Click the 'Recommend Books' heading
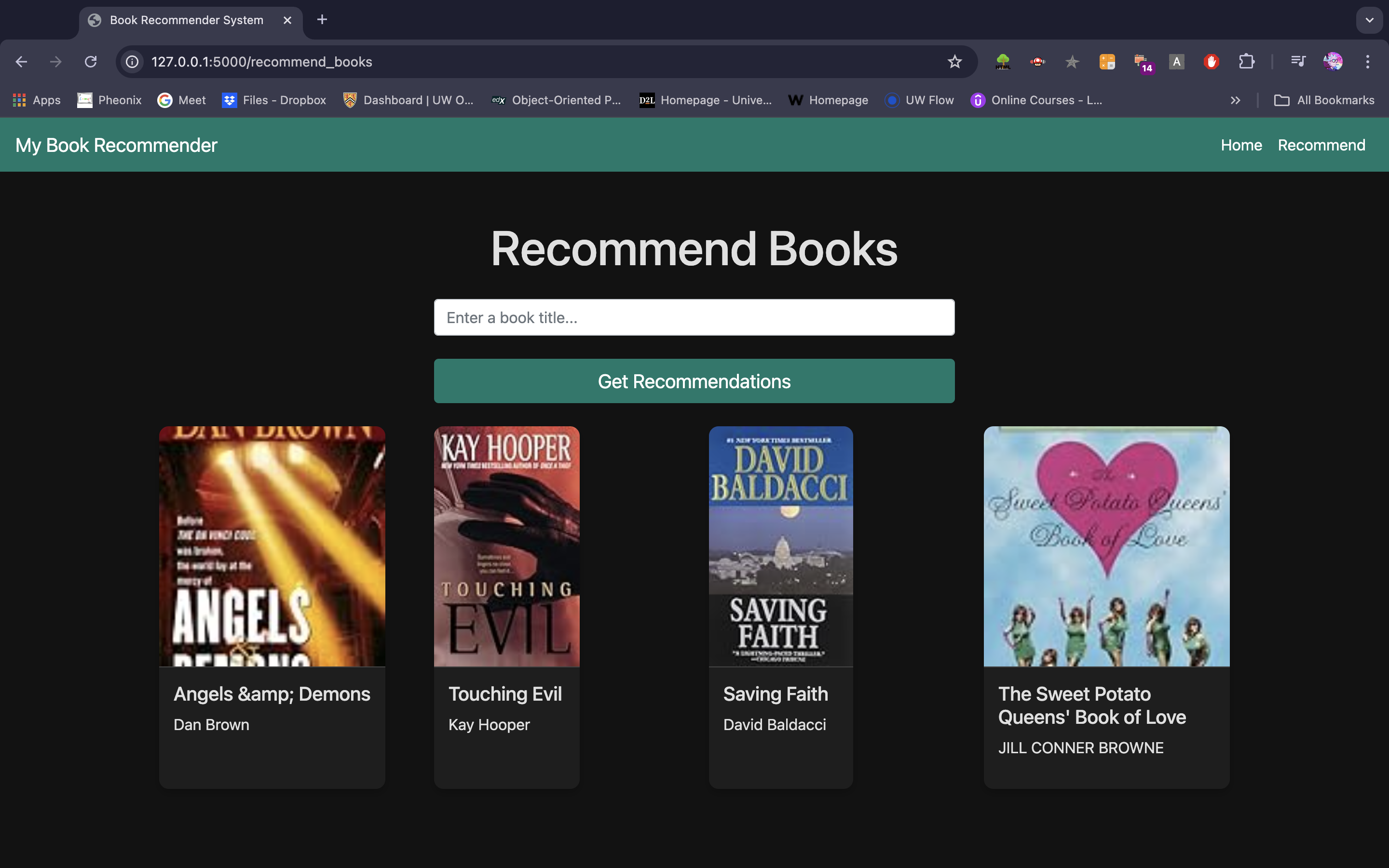This screenshot has width=1389, height=868. pos(694,249)
